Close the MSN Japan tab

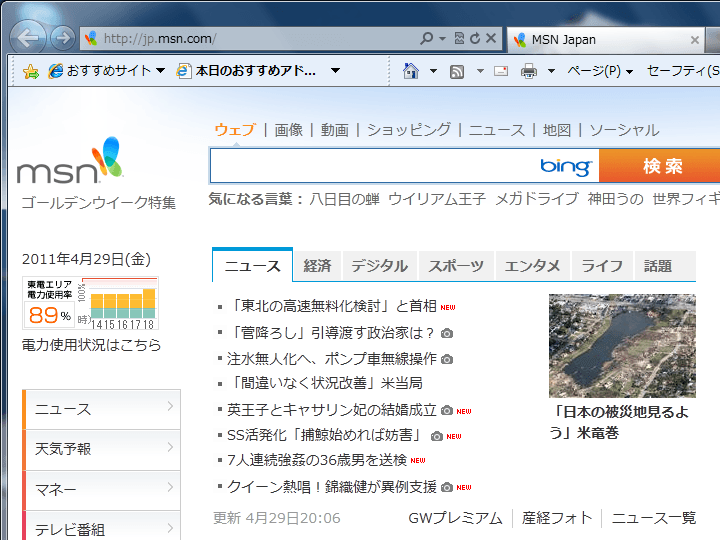point(695,40)
